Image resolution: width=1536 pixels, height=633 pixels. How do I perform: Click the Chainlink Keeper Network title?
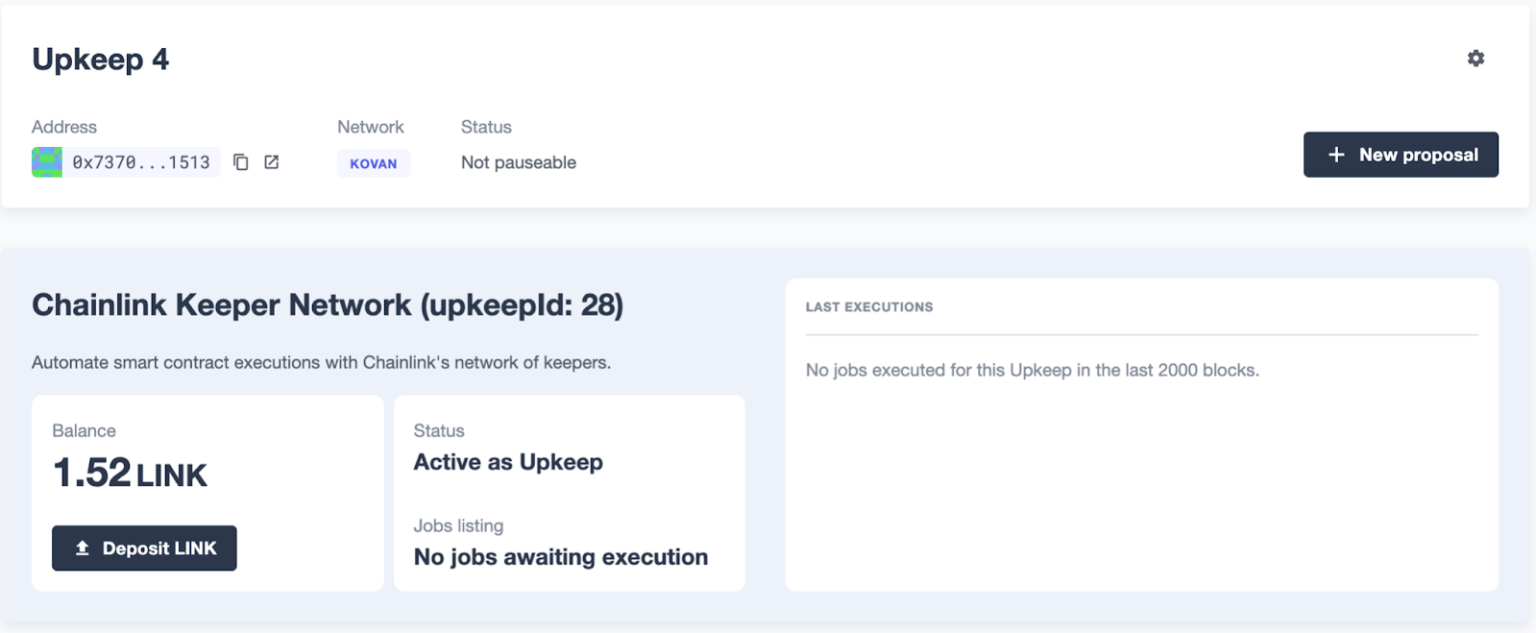pyautogui.click(x=326, y=305)
